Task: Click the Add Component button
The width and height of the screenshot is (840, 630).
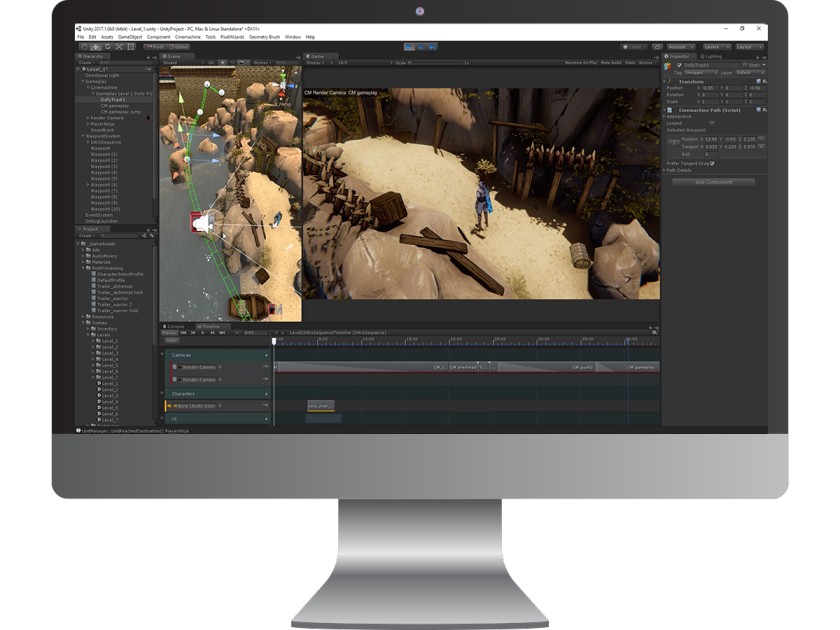Action: click(x=713, y=182)
